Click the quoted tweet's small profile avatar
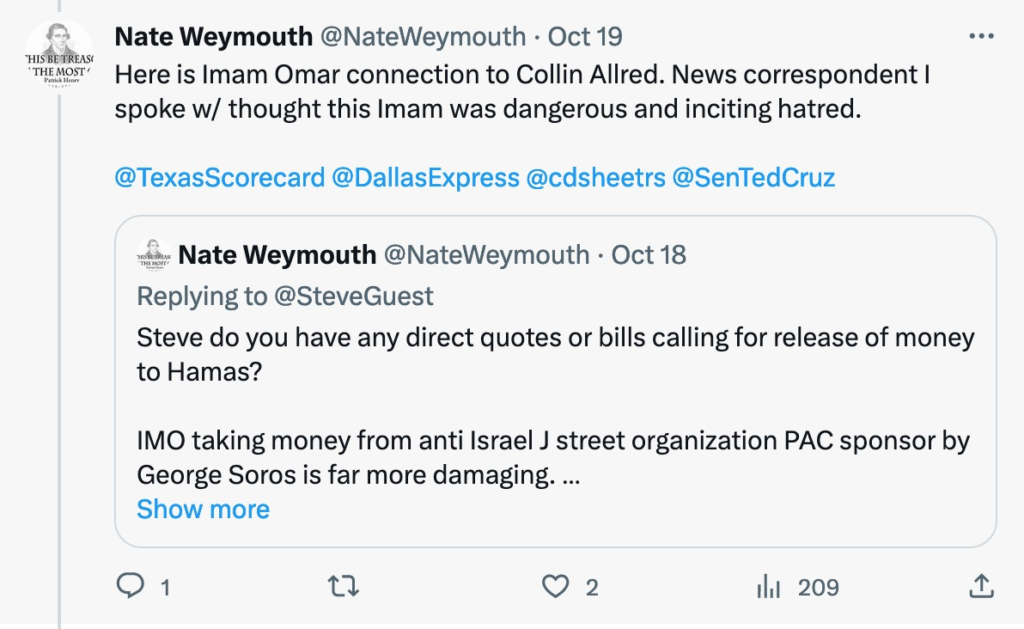 [x=153, y=255]
